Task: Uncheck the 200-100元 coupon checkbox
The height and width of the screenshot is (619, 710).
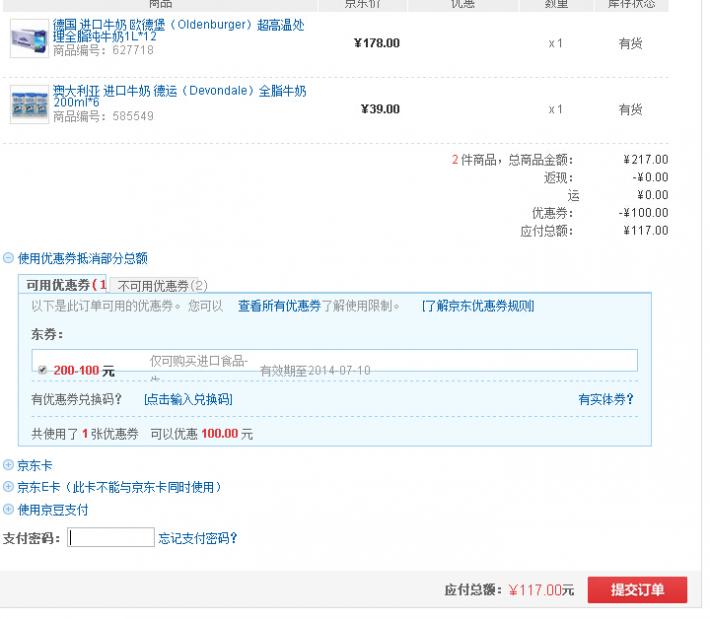Action: [42, 370]
